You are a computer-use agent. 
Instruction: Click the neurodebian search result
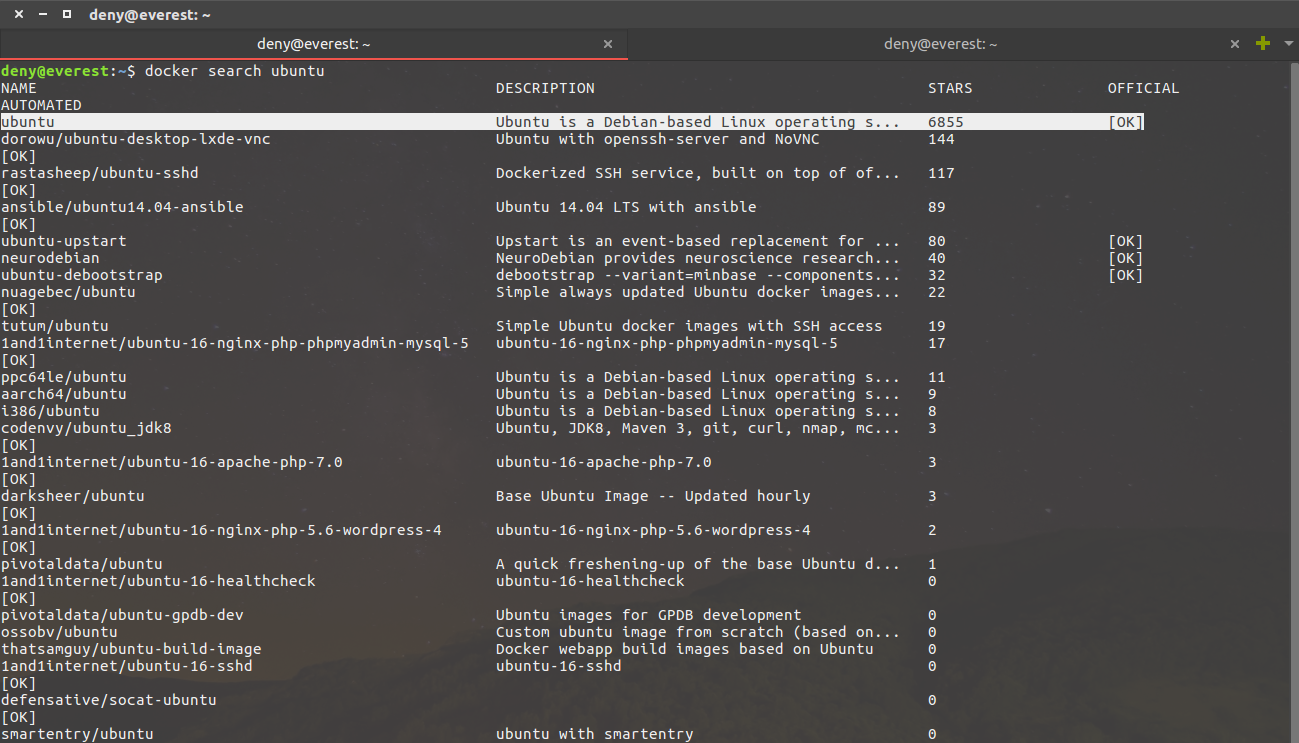pyautogui.click(x=48, y=257)
